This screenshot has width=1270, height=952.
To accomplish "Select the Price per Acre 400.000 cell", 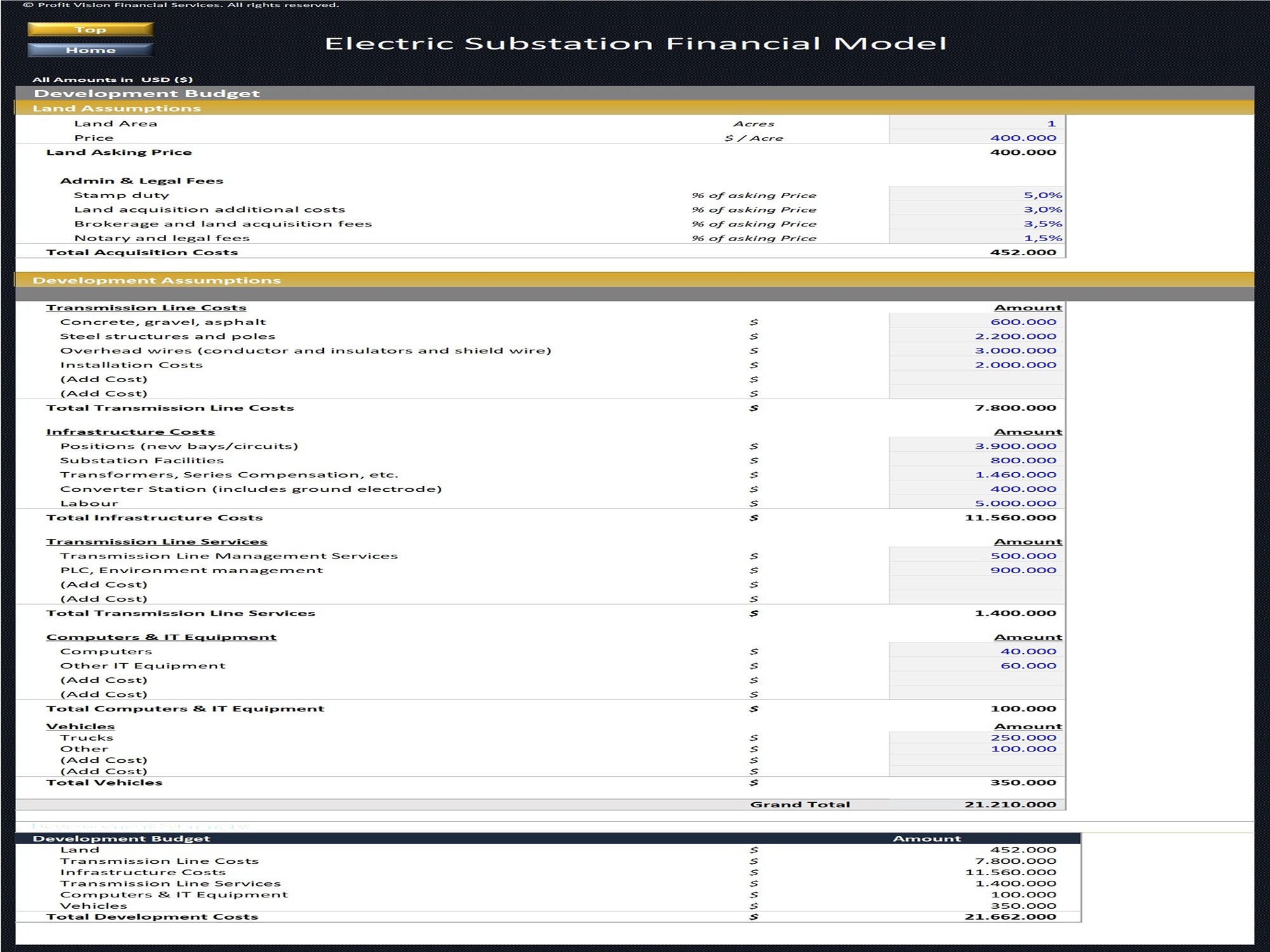I will (x=977, y=138).
